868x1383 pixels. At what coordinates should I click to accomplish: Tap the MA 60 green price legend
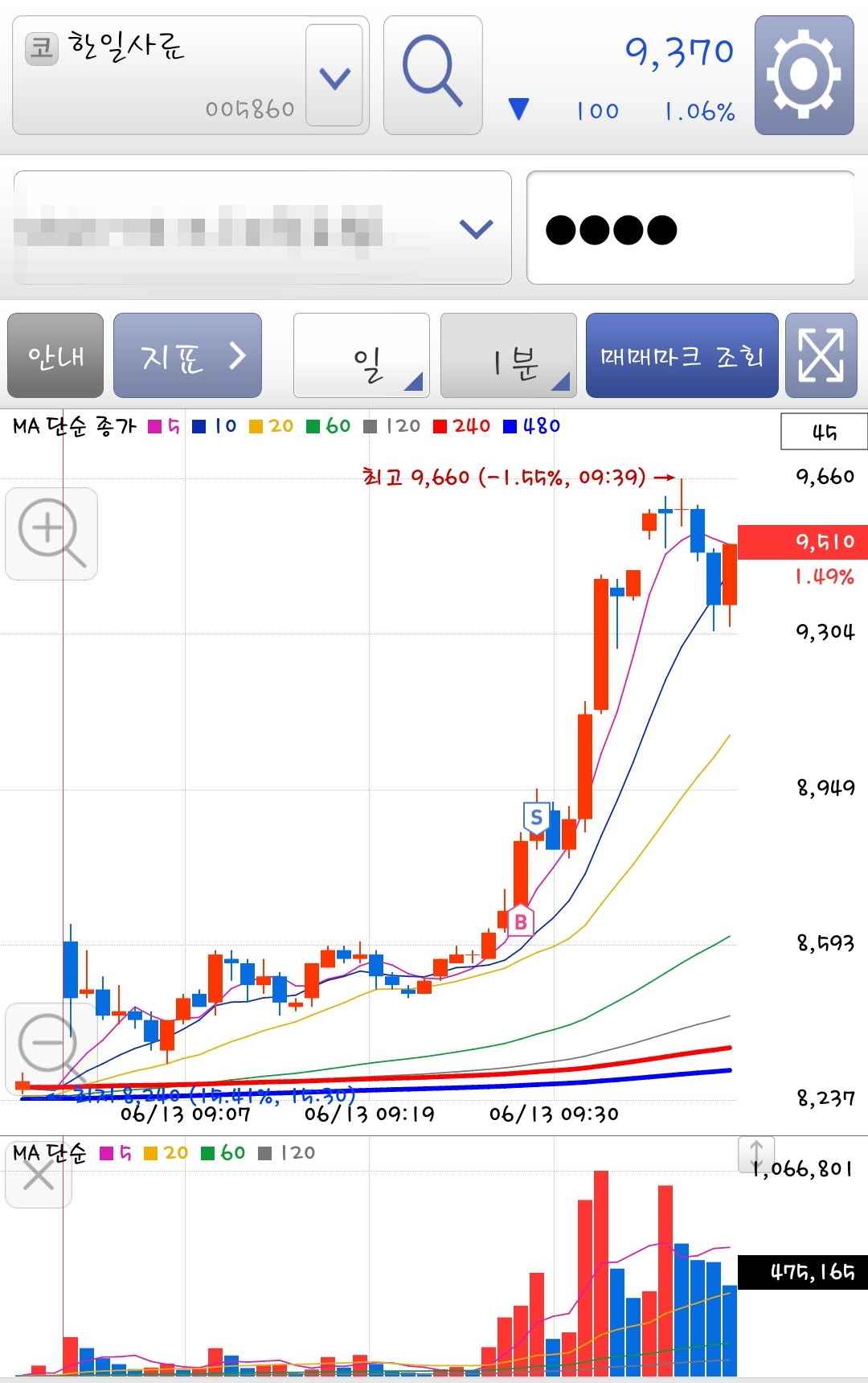(x=329, y=426)
